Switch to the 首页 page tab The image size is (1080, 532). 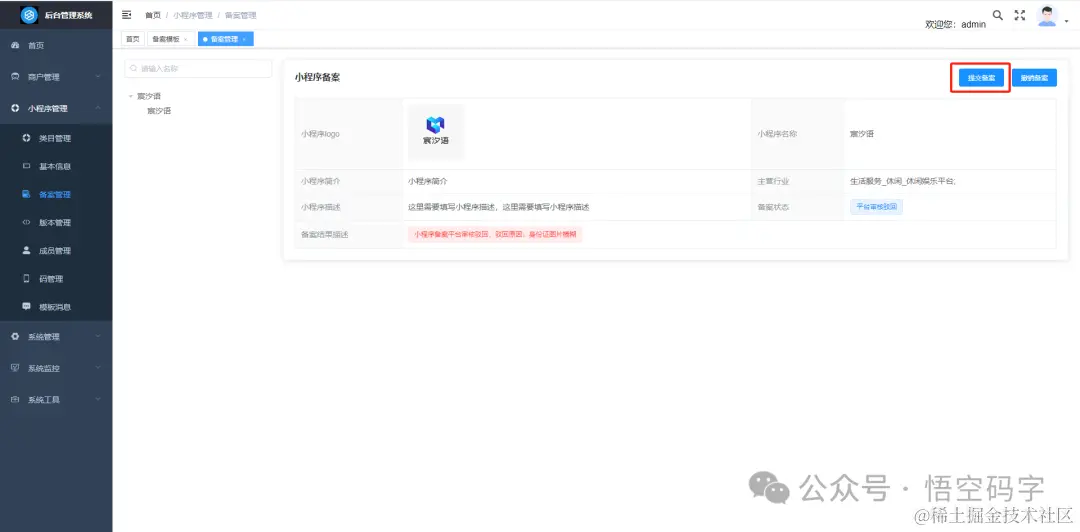[132, 39]
